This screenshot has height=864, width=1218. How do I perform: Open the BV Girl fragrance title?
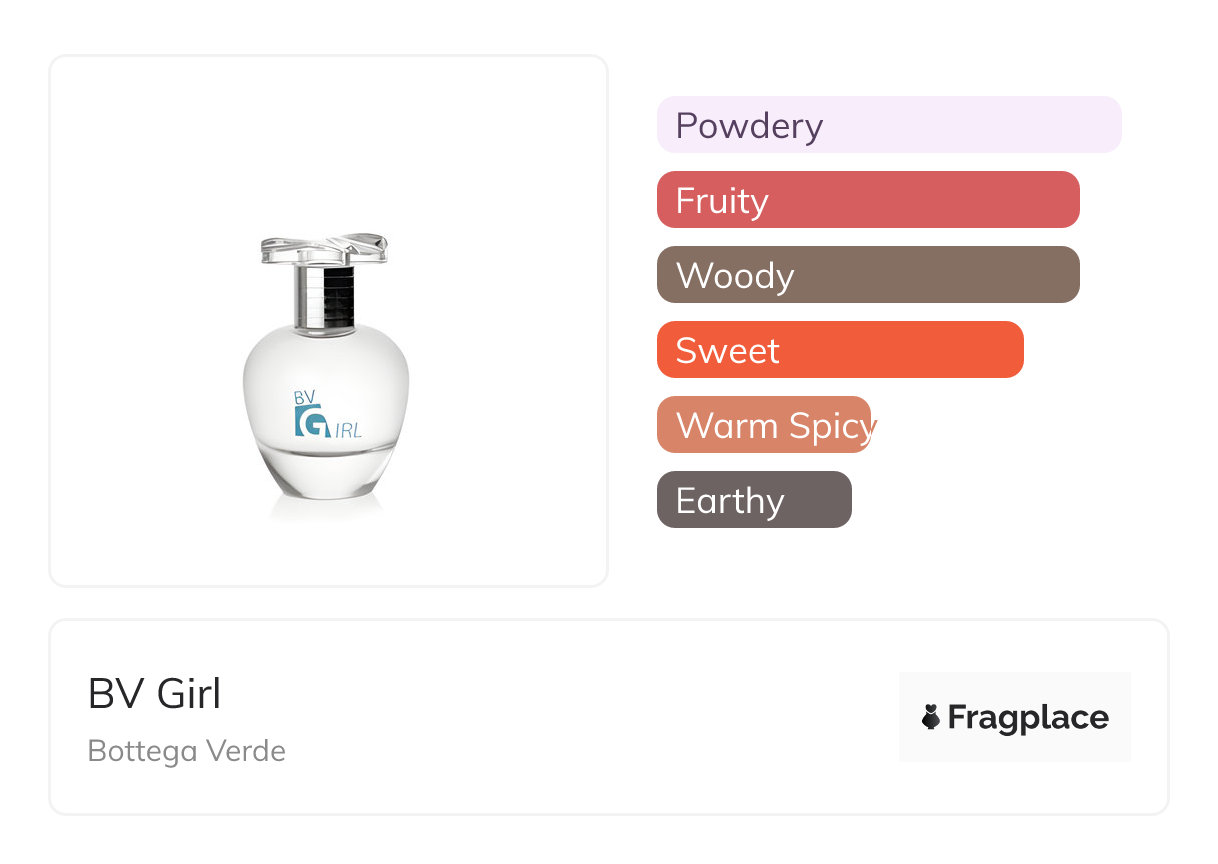coord(154,694)
